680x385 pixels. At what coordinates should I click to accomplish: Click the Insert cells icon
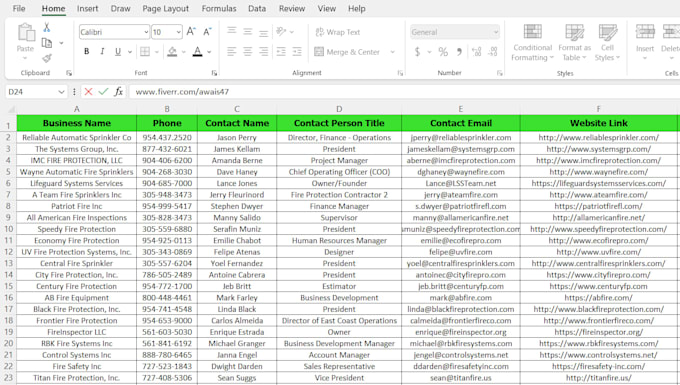[x=645, y=32]
